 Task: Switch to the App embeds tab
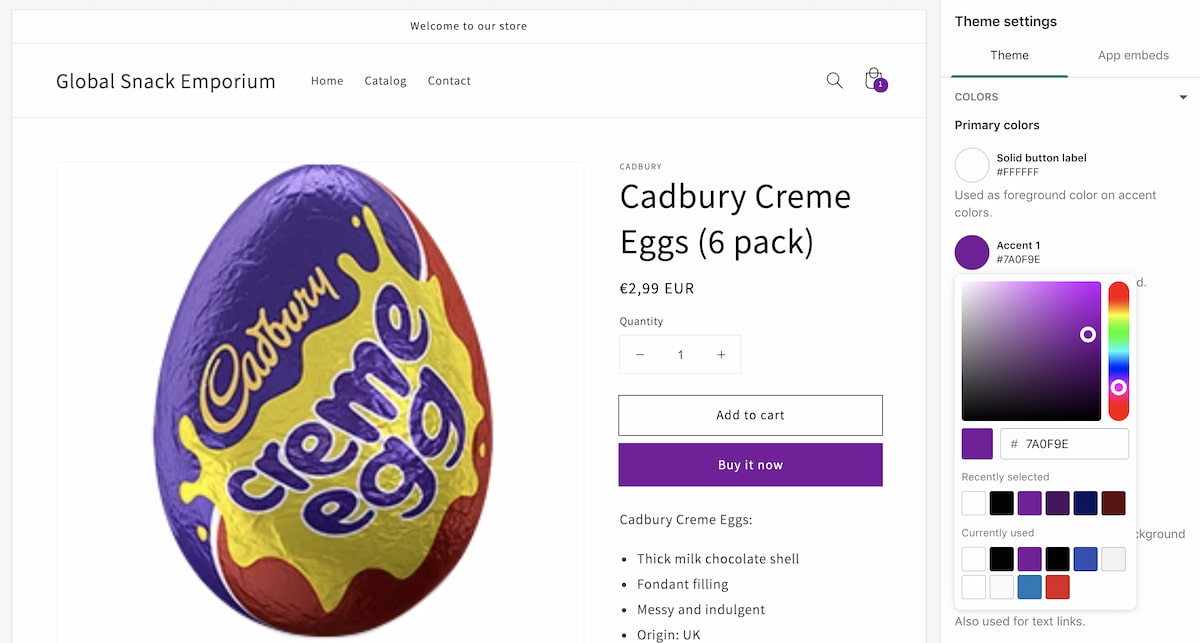1133,55
